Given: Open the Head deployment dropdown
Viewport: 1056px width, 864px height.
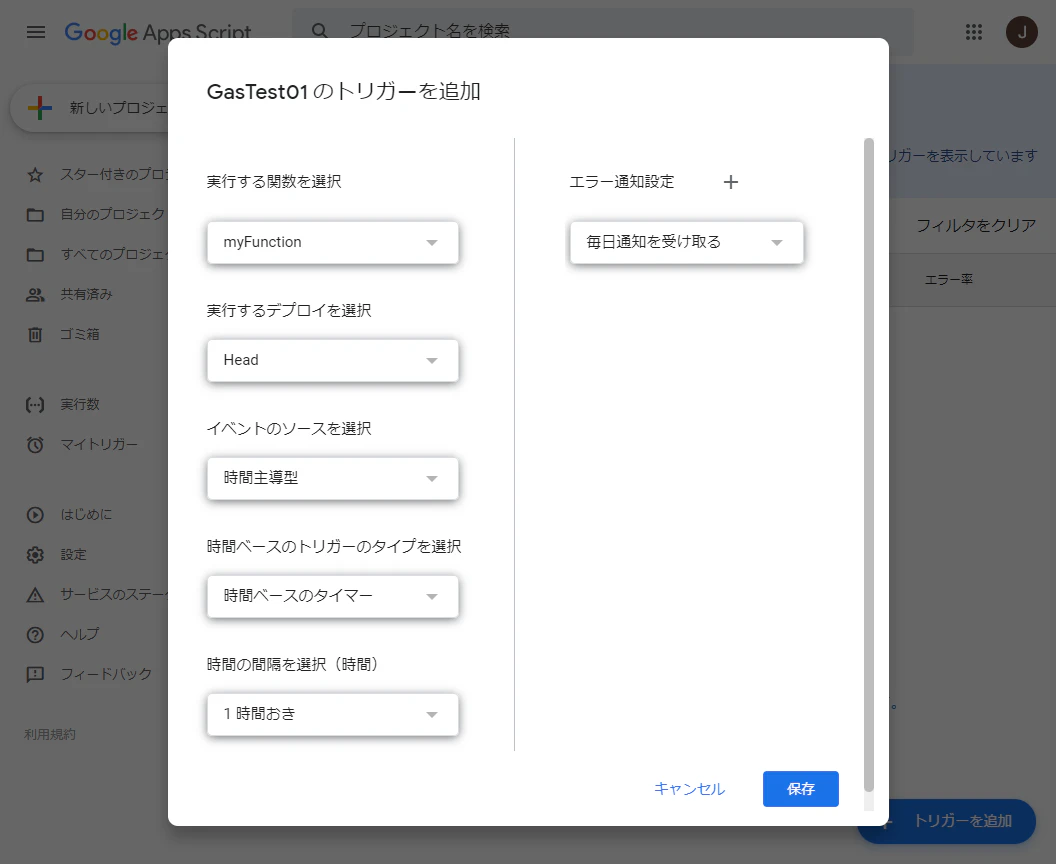Looking at the screenshot, I should click(x=333, y=360).
